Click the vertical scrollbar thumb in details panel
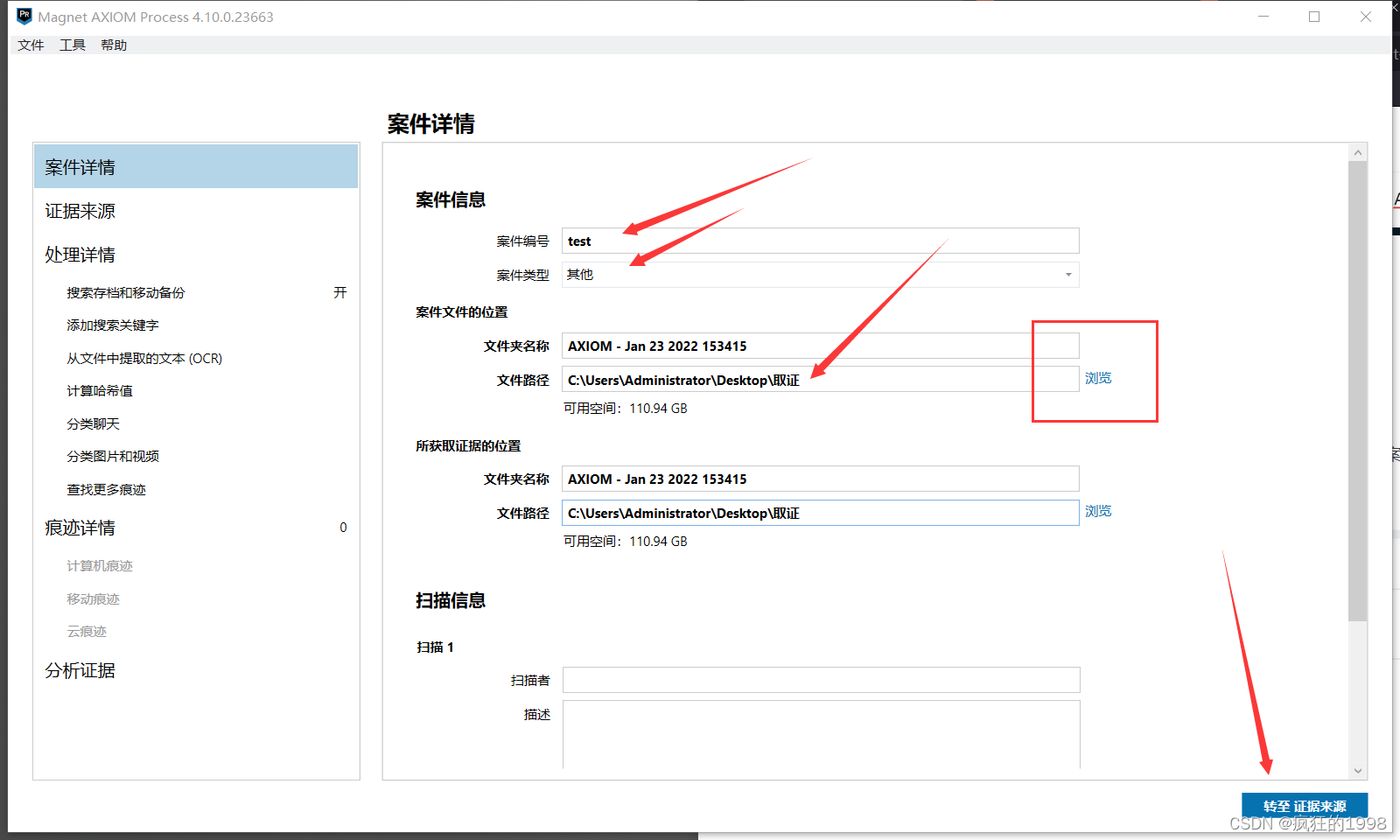The width and height of the screenshot is (1400, 840). (x=1358, y=391)
